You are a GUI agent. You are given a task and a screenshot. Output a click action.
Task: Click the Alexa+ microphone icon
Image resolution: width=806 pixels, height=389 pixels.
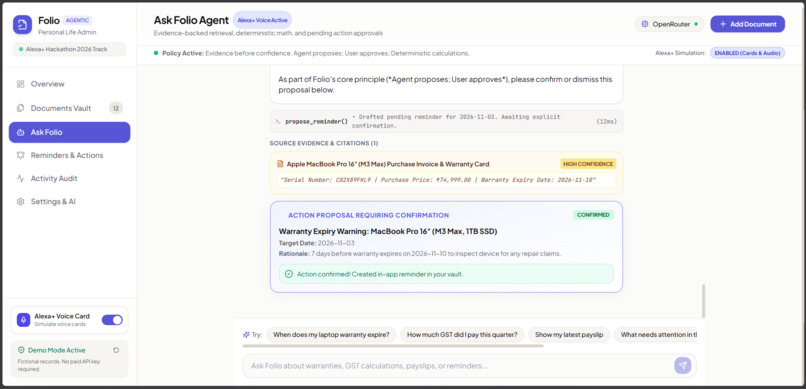click(23, 320)
